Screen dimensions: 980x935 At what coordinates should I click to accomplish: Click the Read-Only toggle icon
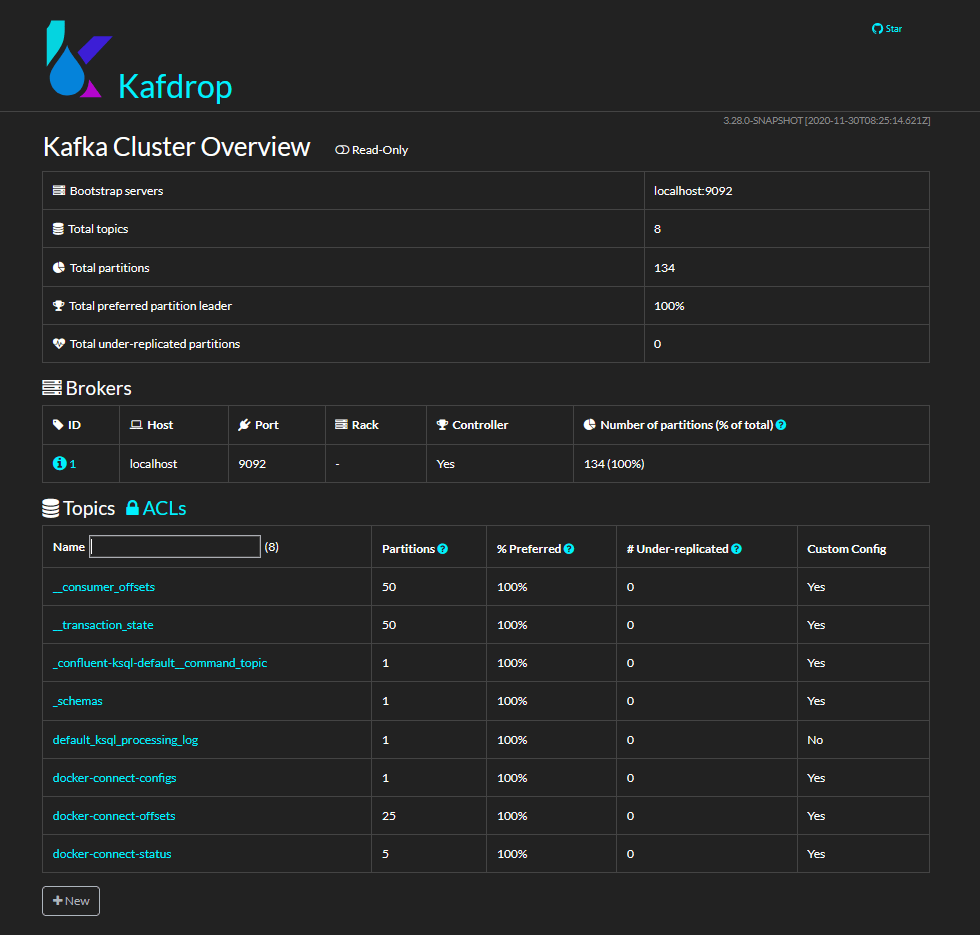[x=342, y=150]
